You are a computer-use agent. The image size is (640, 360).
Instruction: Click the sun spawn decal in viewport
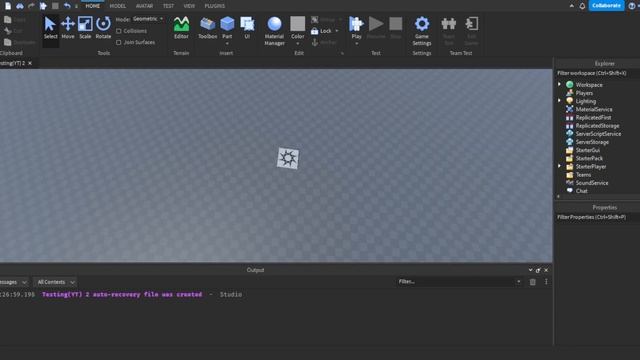tap(288, 158)
